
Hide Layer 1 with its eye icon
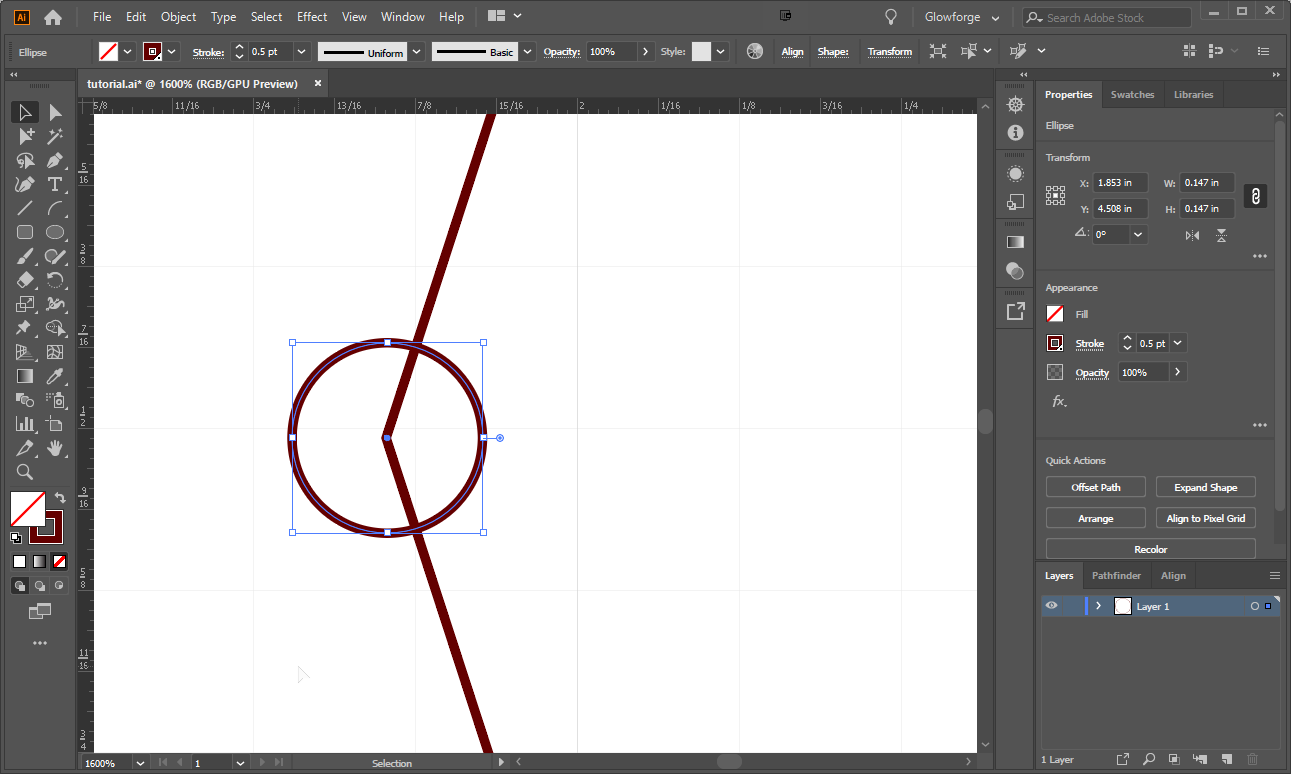tap(1051, 605)
